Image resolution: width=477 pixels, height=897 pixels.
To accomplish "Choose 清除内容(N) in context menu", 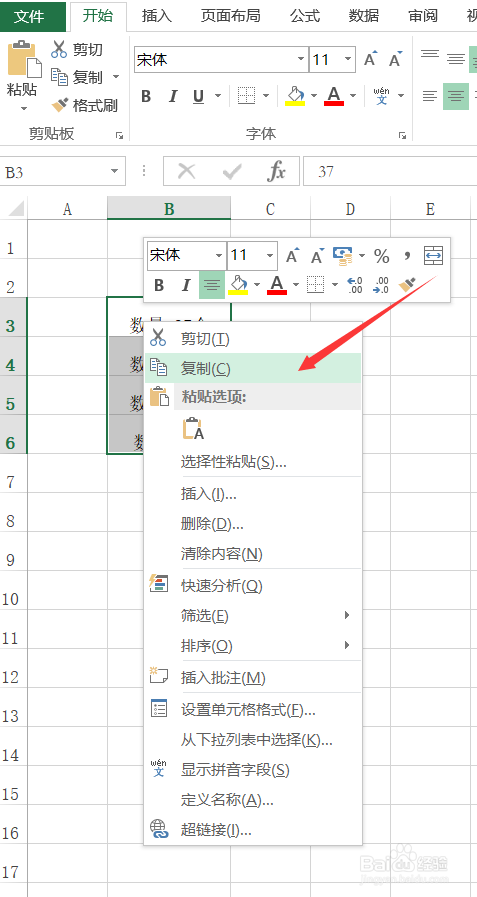I will pyautogui.click(x=253, y=554).
